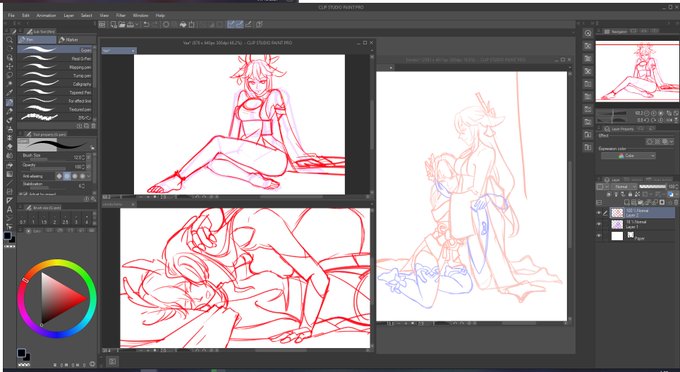The image size is (680, 372).
Task: Click the Save icon in command bar
Action: 130,25
